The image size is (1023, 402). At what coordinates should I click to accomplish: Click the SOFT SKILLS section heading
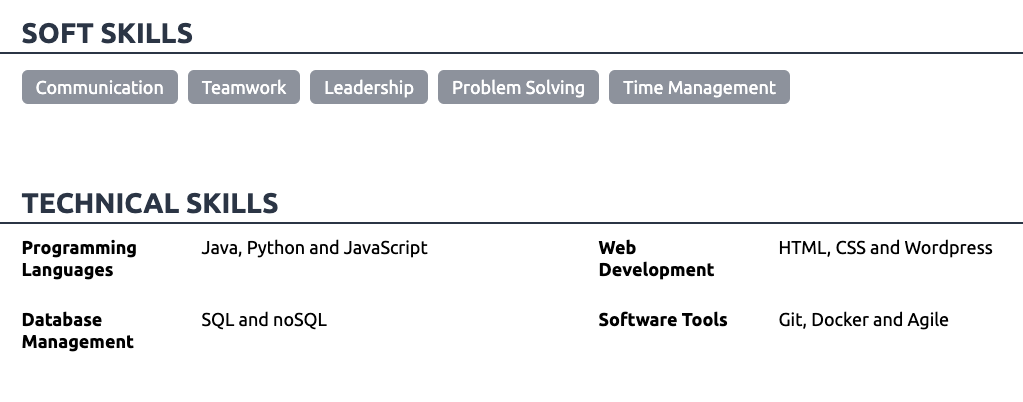[x=107, y=33]
